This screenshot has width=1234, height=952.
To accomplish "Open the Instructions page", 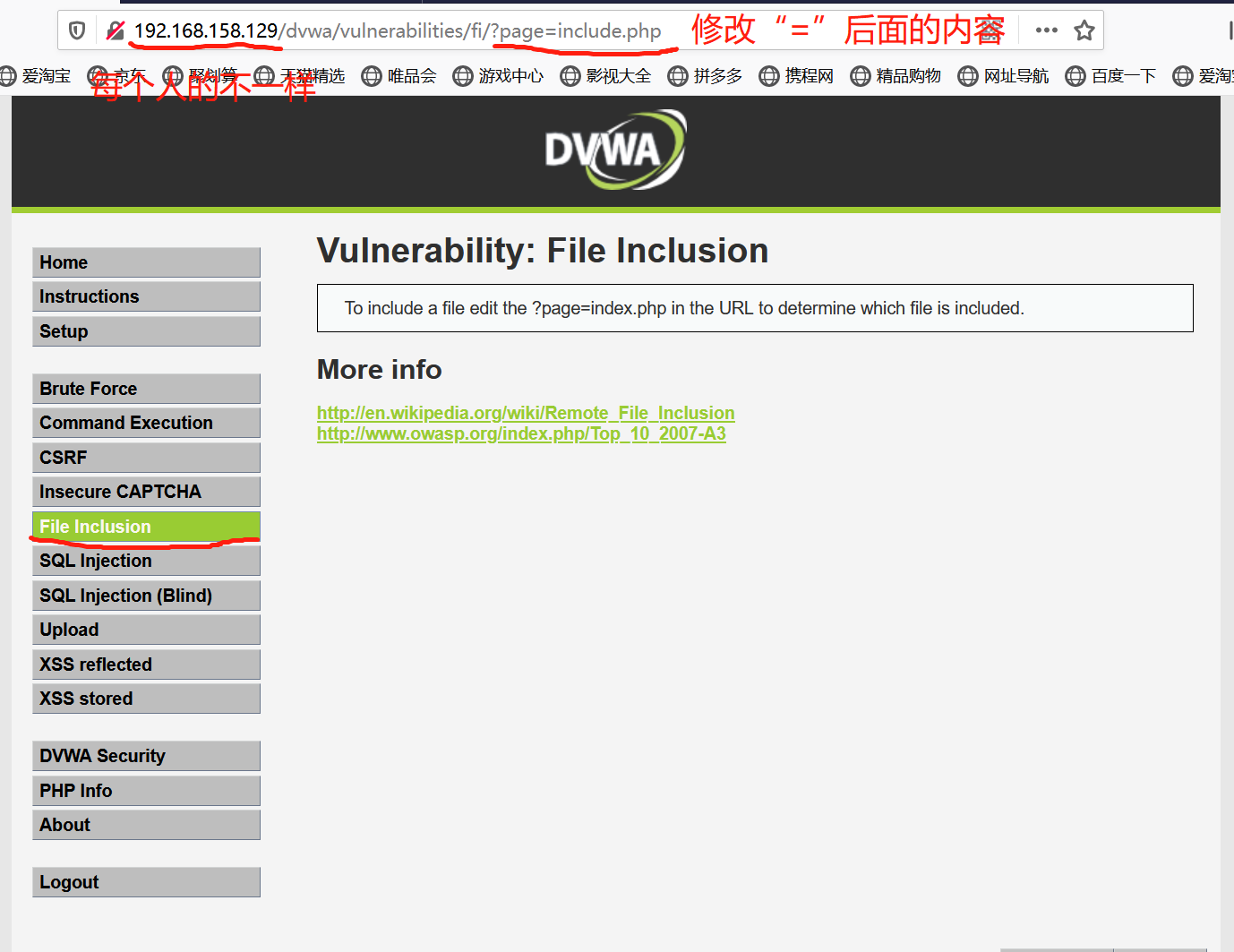I will [146, 296].
